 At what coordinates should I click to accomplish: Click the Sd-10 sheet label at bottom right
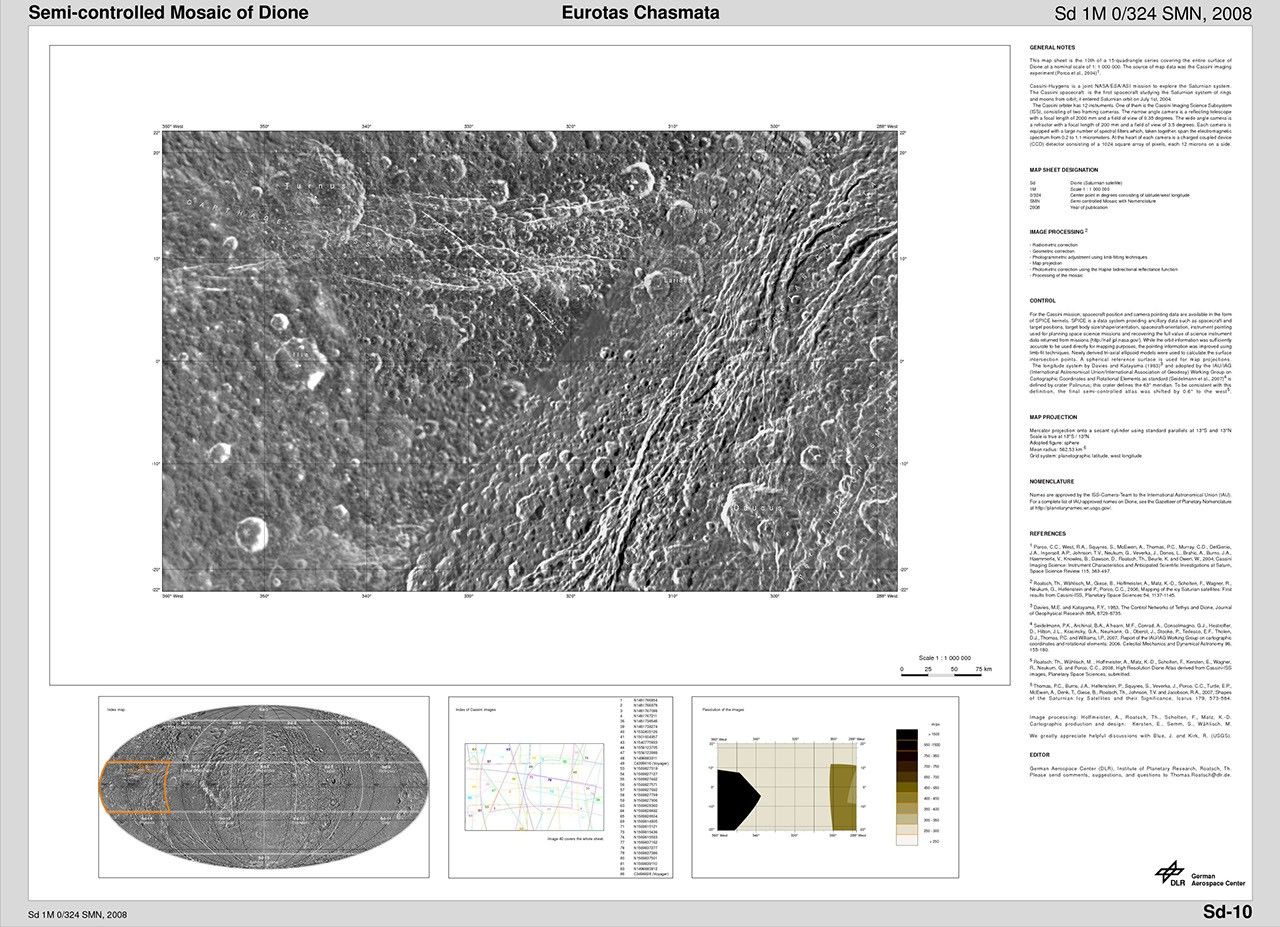pyautogui.click(x=1226, y=911)
